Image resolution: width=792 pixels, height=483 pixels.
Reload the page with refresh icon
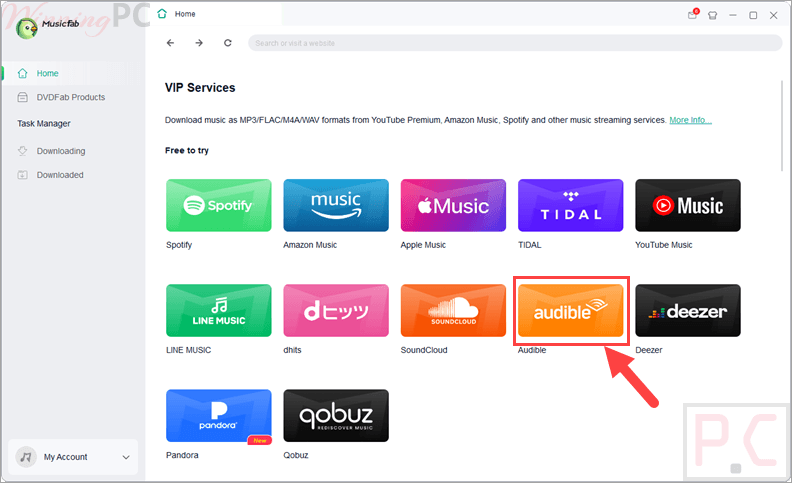coord(228,43)
